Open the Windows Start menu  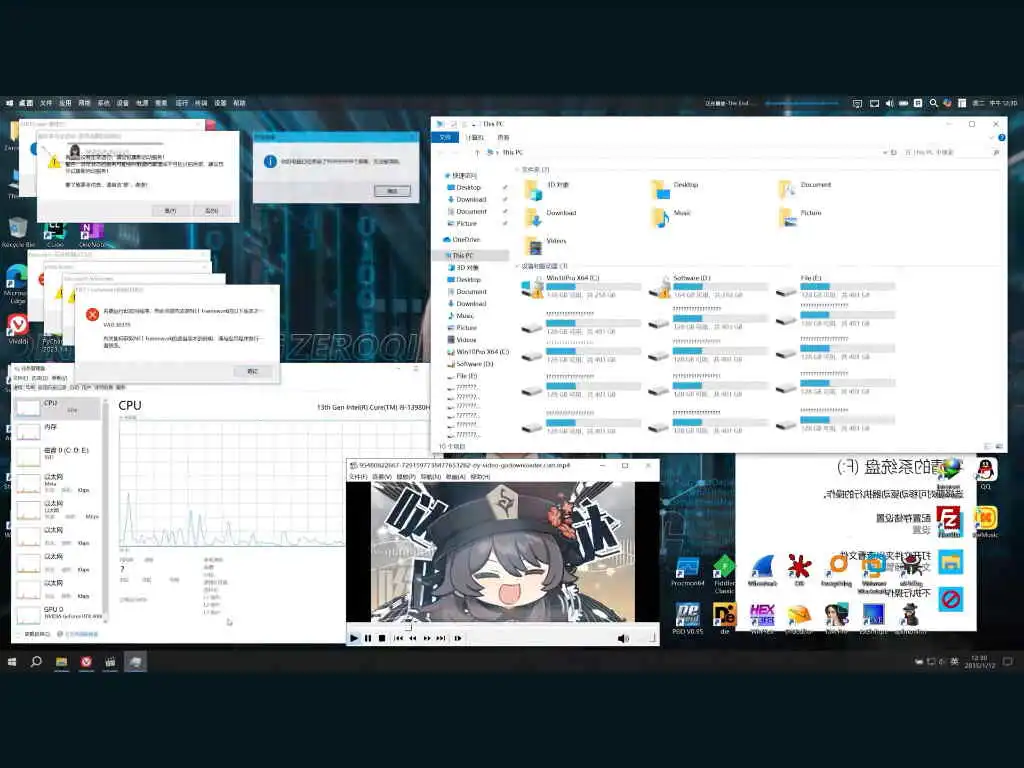click(x=12, y=662)
